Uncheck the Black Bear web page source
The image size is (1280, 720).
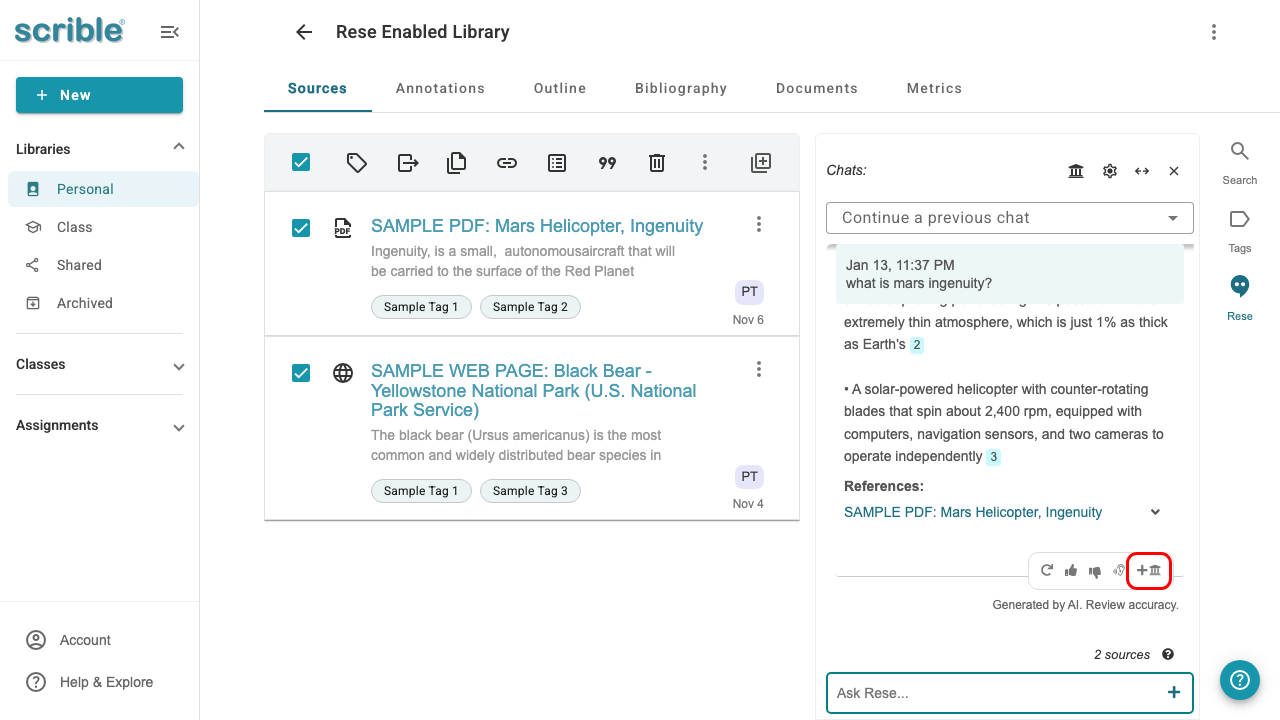pyautogui.click(x=300, y=372)
